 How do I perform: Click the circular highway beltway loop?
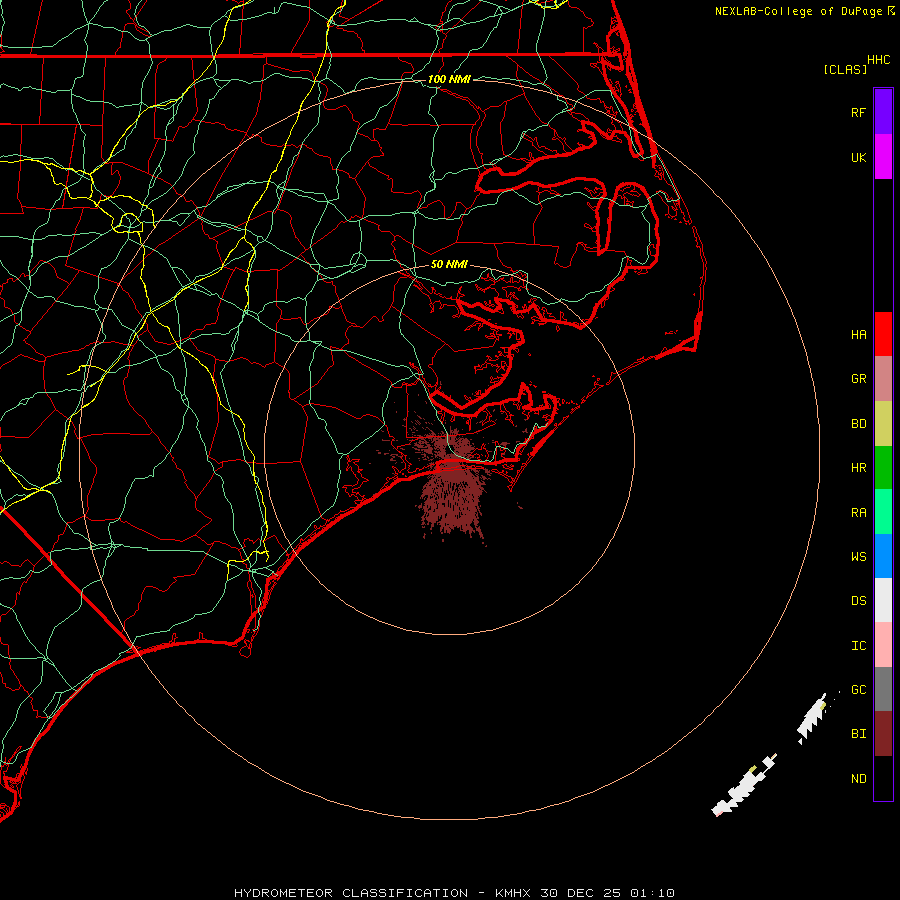click(x=129, y=222)
